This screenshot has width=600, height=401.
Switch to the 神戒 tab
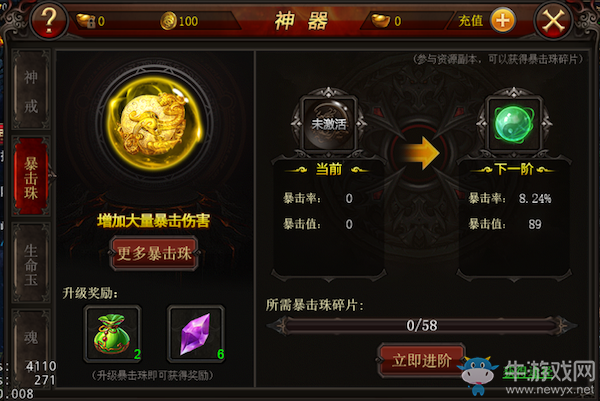[x=31, y=90]
